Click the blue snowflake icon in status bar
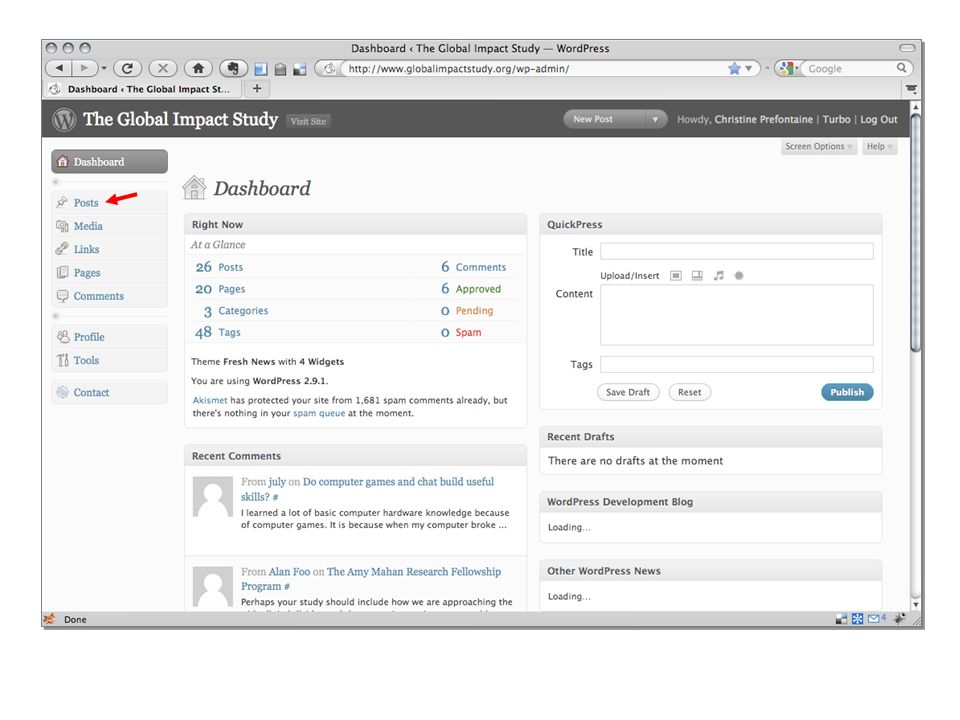This screenshot has height=720, width=960. tap(857, 619)
